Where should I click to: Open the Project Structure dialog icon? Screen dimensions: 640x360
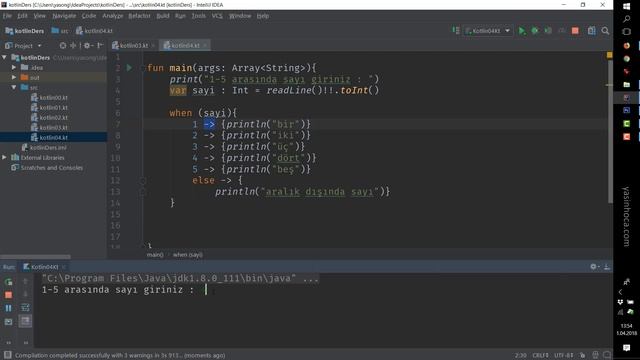[591, 31]
